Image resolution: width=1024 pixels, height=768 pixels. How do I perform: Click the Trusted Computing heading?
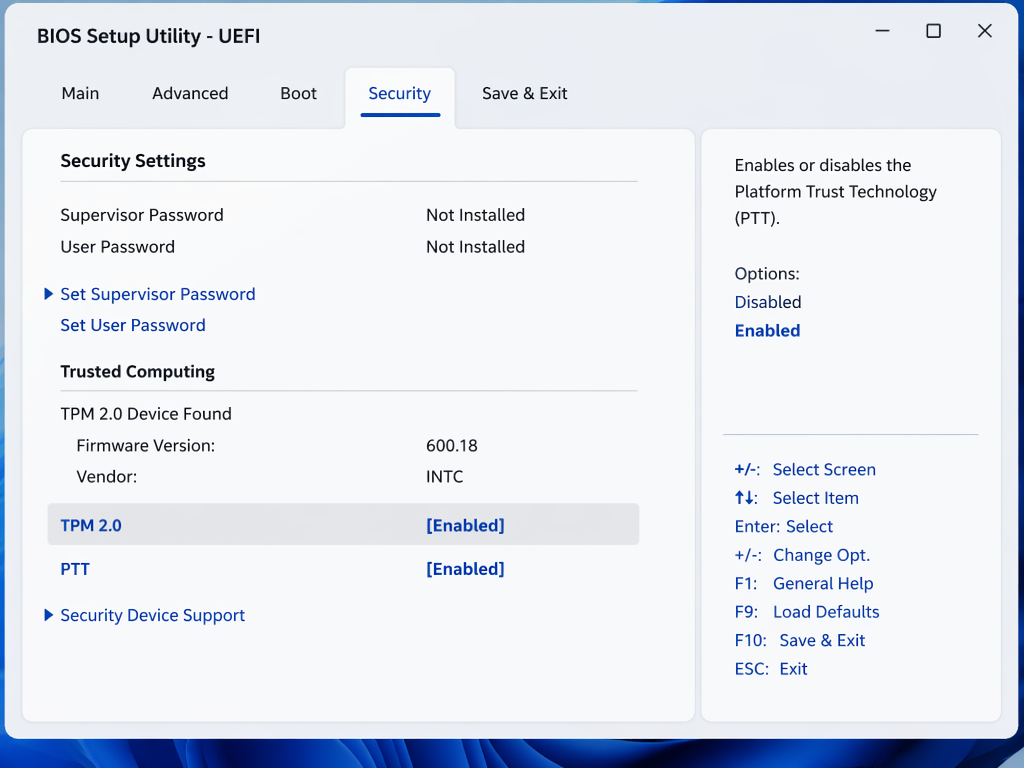pos(137,372)
